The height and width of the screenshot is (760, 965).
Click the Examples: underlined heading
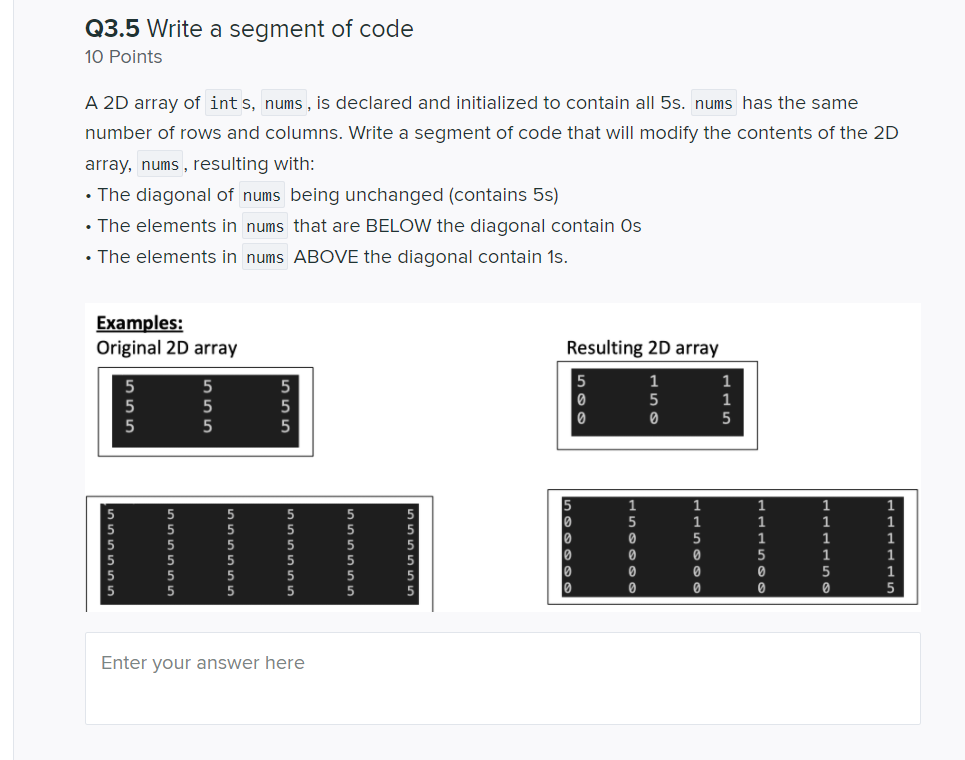(139, 322)
